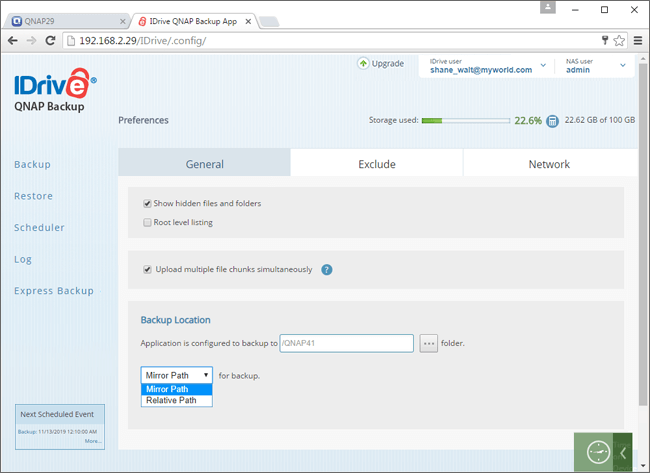The image size is (650, 473).
Task: Click the Upgrade arrow icon
Action: pyautogui.click(x=363, y=63)
